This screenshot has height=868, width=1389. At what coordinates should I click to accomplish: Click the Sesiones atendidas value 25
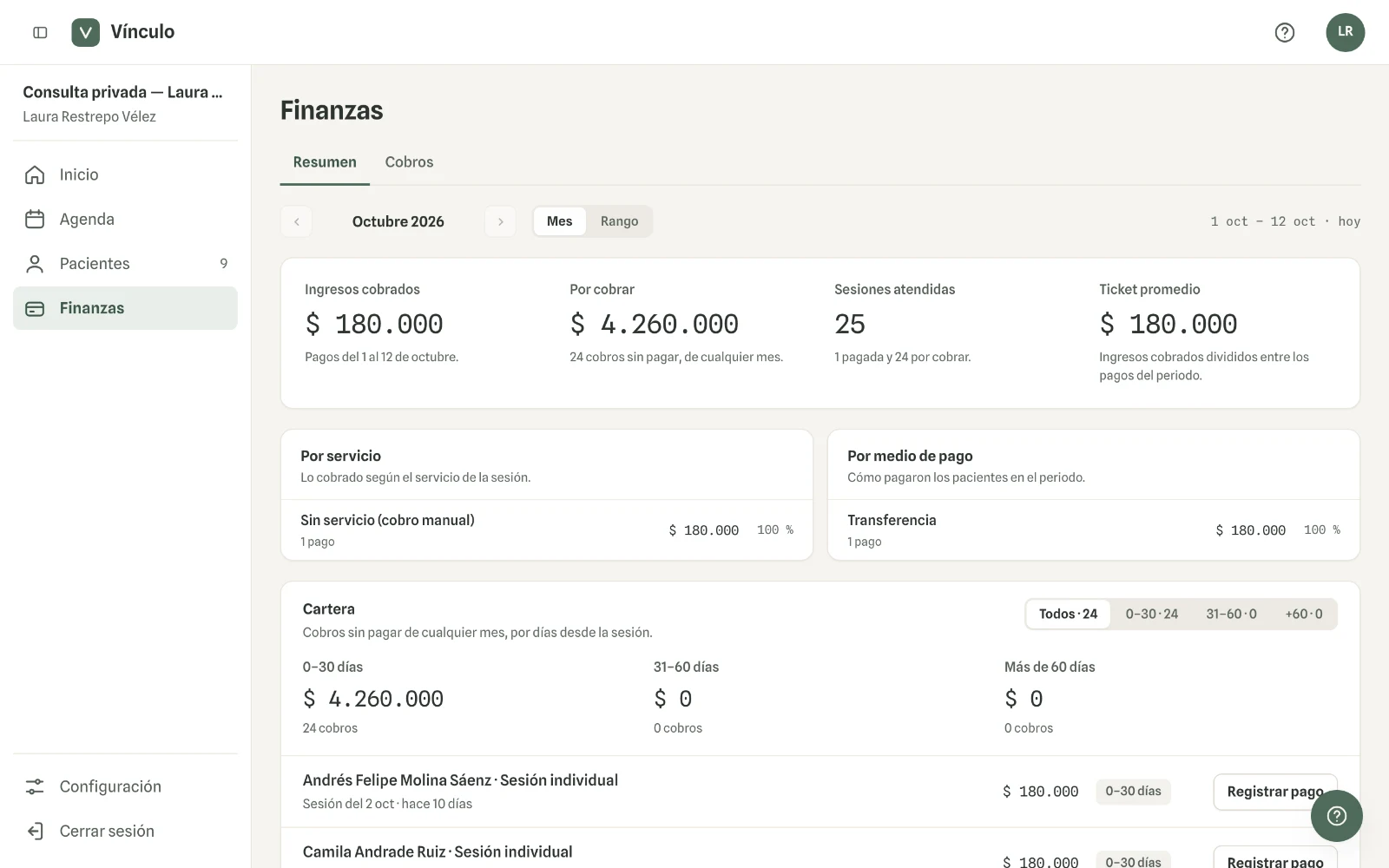click(850, 324)
